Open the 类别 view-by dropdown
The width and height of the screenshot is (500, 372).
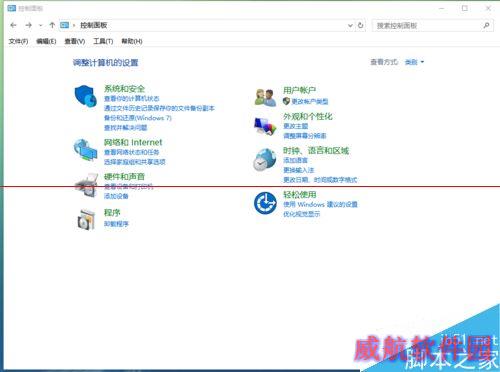tap(414, 62)
